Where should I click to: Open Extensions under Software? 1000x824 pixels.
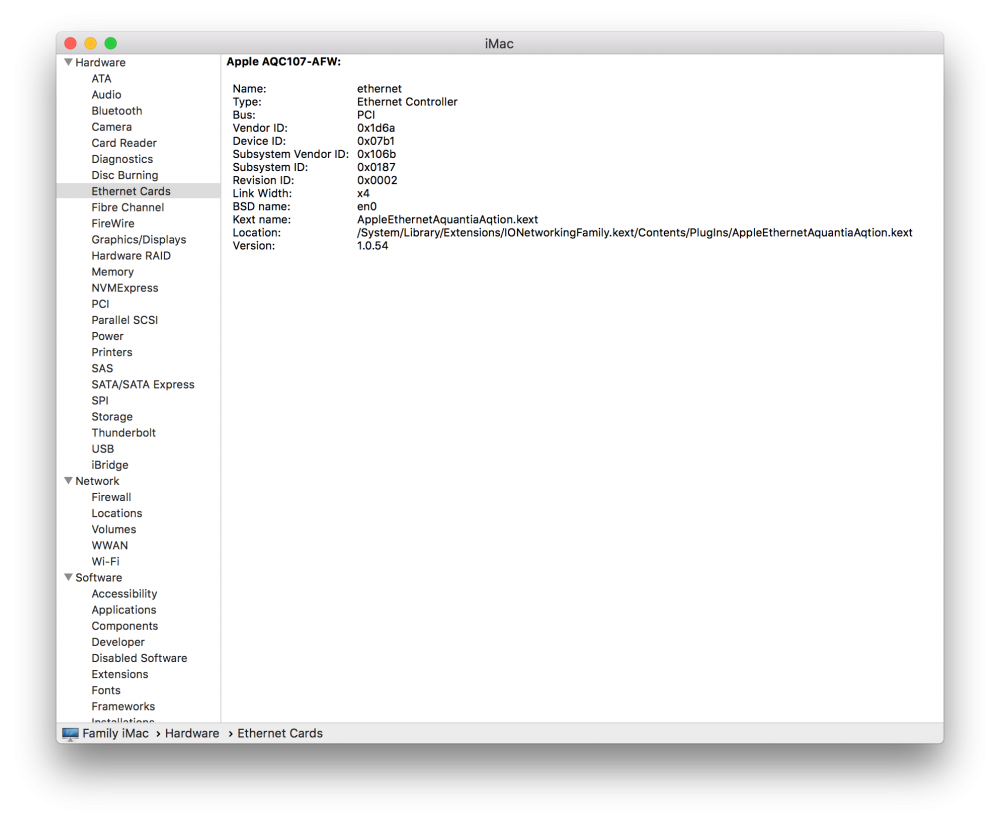[x=119, y=674]
